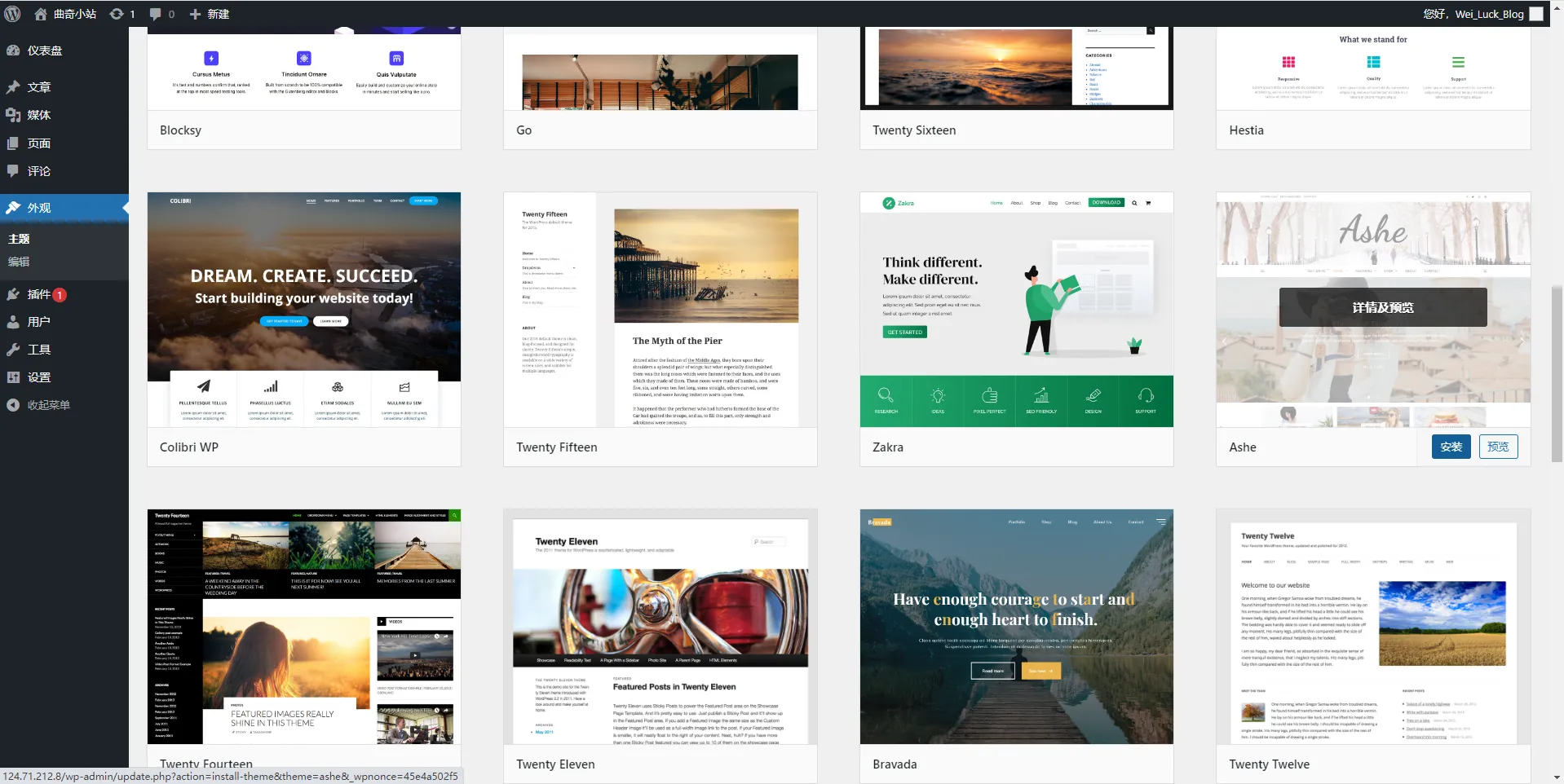Click the scrollbar down arrow
The height and width of the screenshot is (784, 1564).
click(1557, 777)
